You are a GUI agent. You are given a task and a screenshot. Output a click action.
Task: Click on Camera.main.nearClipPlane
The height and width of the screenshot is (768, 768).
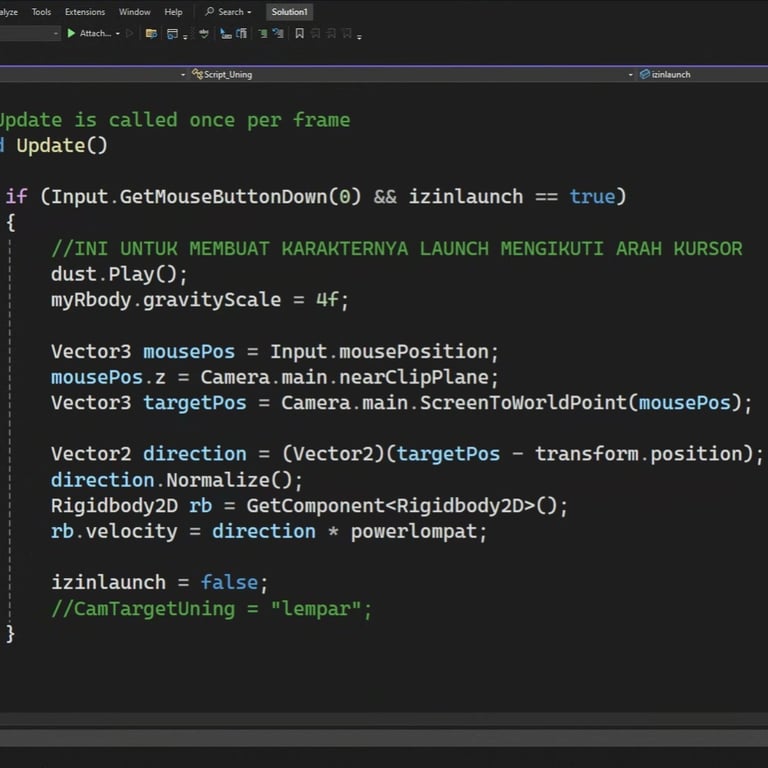(344, 377)
